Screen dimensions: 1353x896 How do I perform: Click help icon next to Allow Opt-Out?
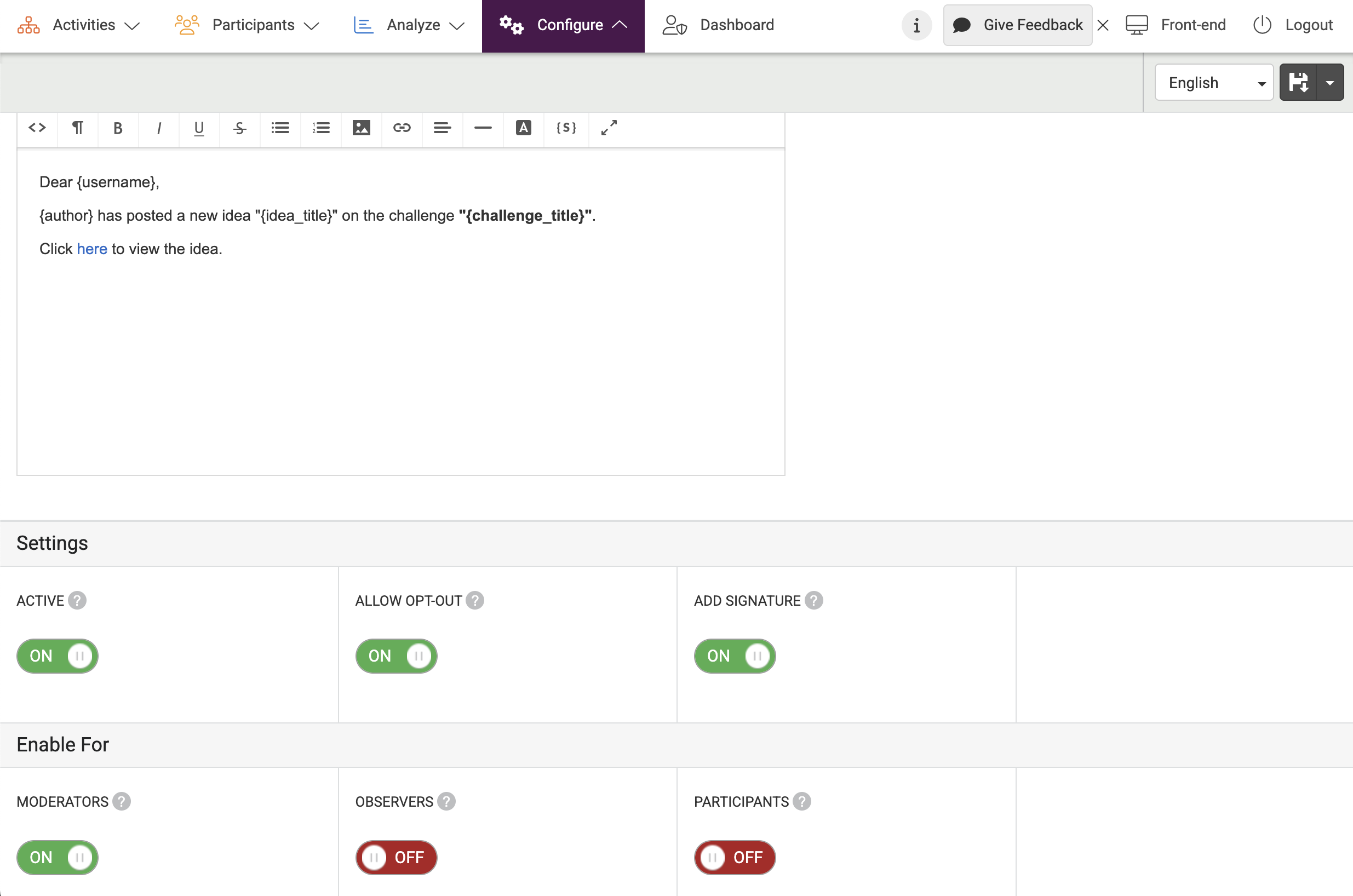475,601
